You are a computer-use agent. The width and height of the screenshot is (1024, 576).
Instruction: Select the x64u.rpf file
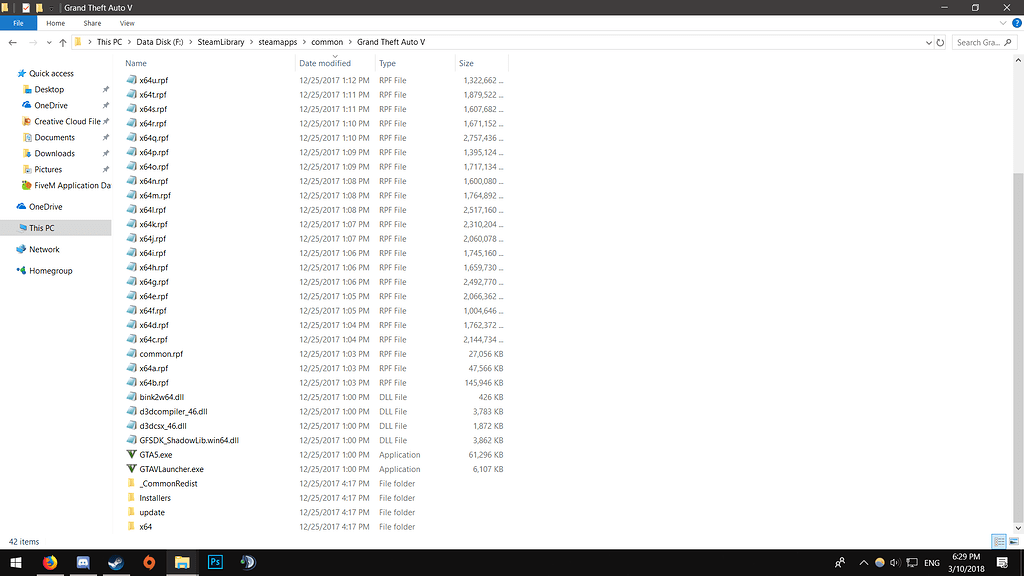tap(153, 80)
